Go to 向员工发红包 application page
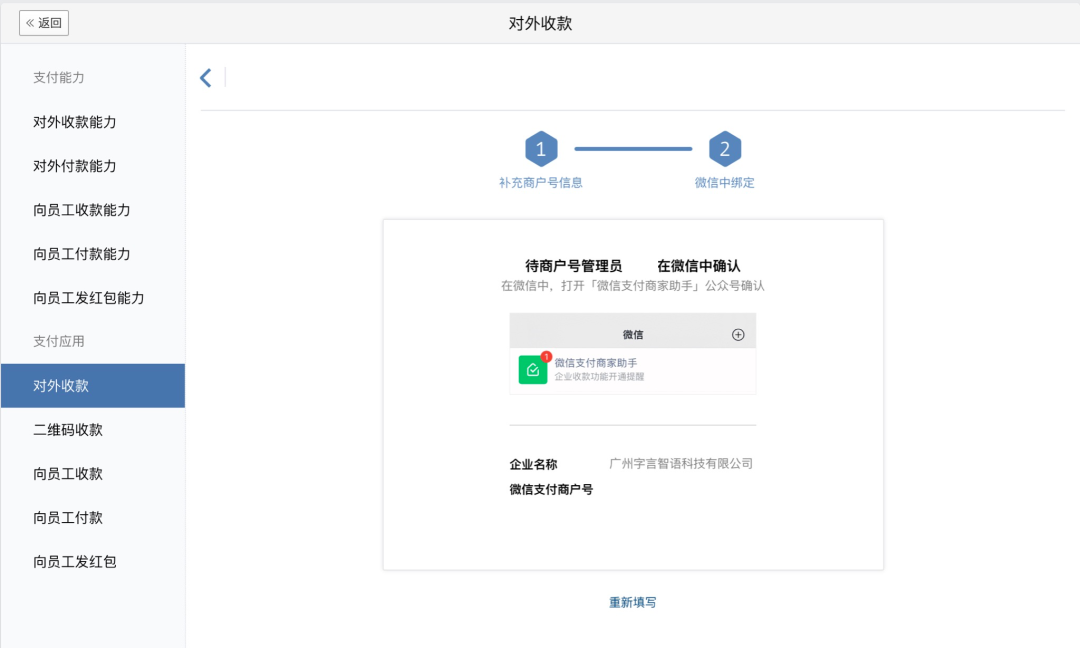 tap(75, 562)
